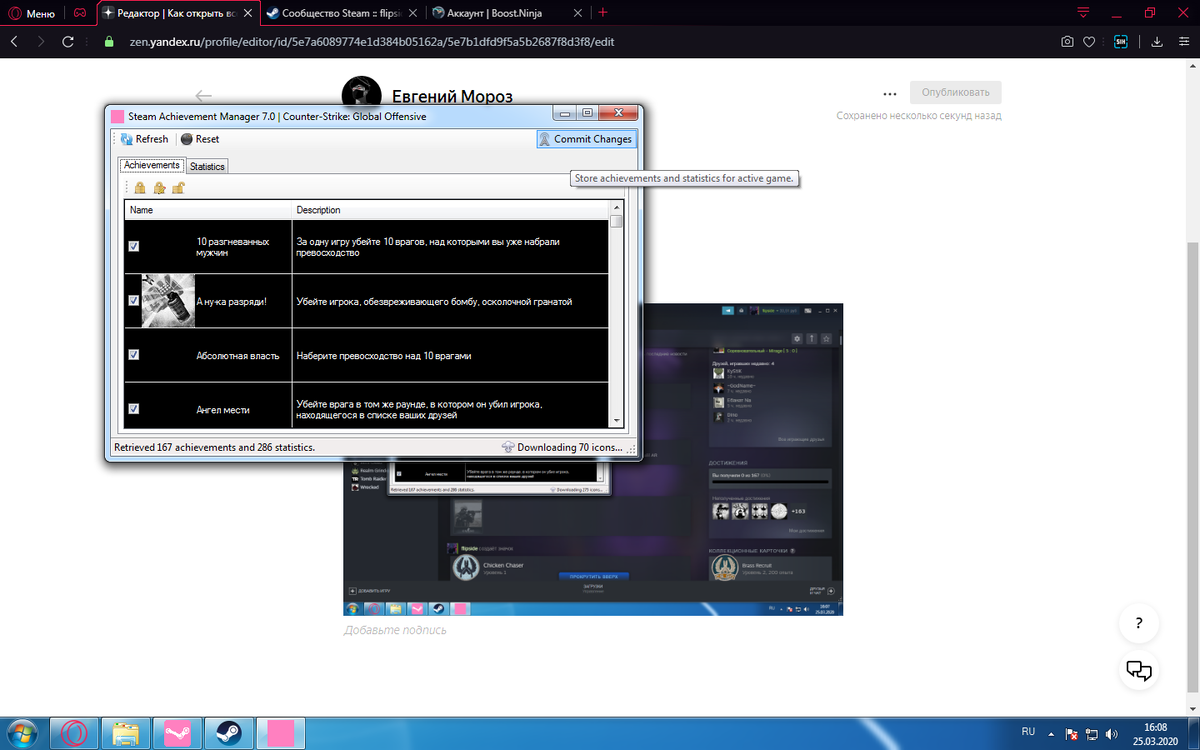Click the Action Center flag tray icon
The image size is (1200, 750).
[1073, 733]
